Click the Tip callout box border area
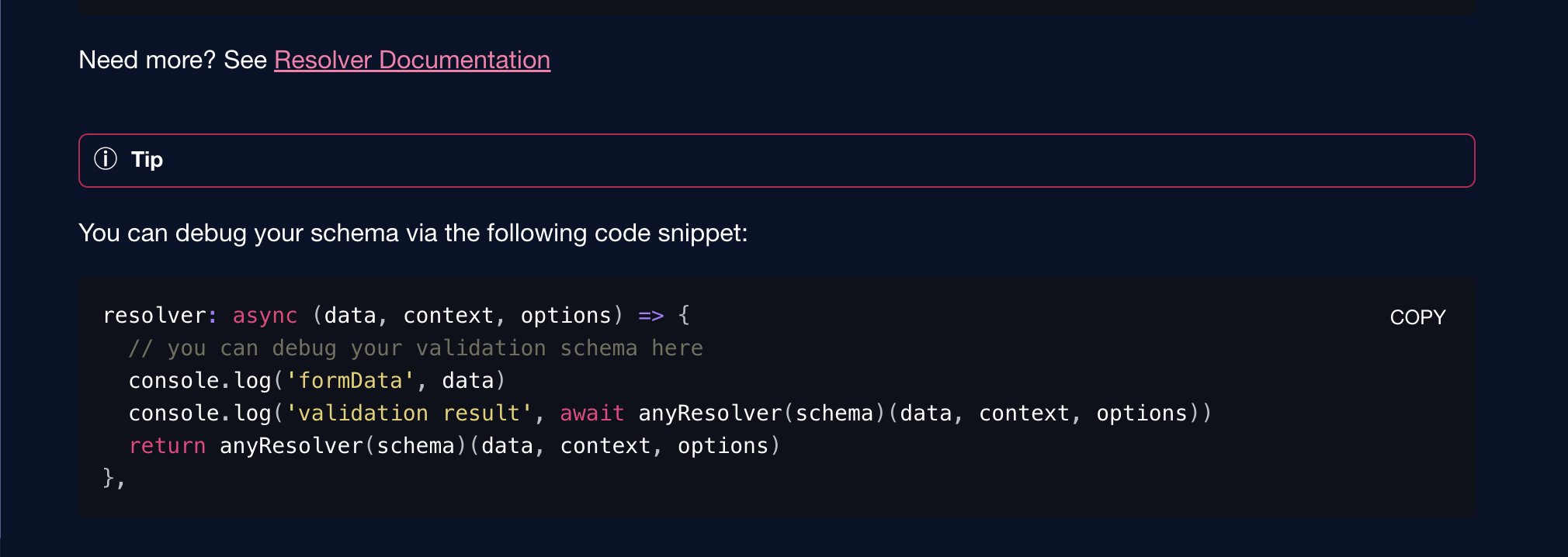Image resolution: width=1568 pixels, height=557 pixels. (x=776, y=161)
